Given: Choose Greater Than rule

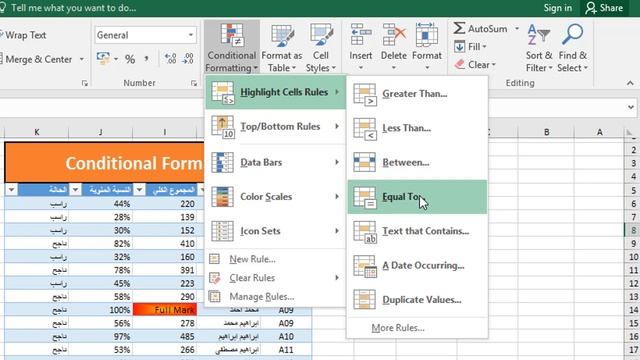Looking at the screenshot, I should 417,94.
